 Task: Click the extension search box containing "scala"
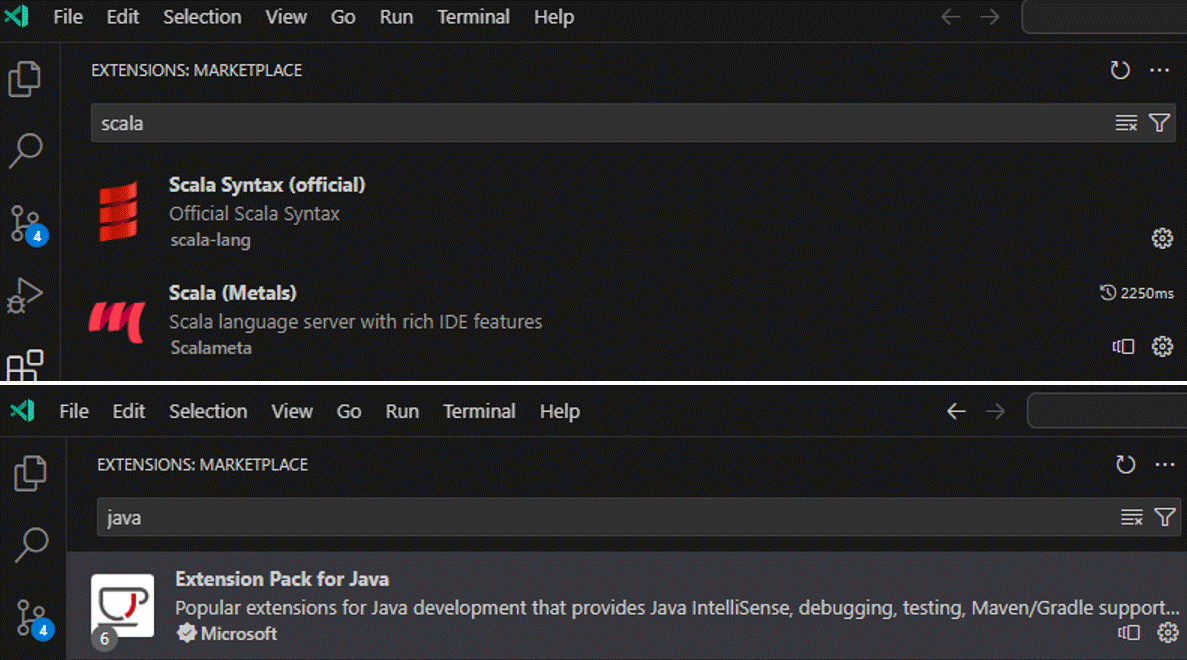[600, 123]
